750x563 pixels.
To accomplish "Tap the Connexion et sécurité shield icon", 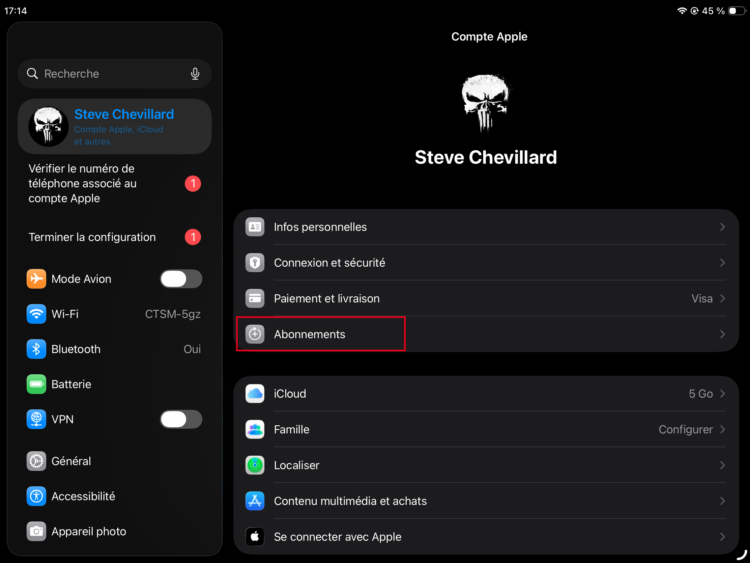I will 255,263.
